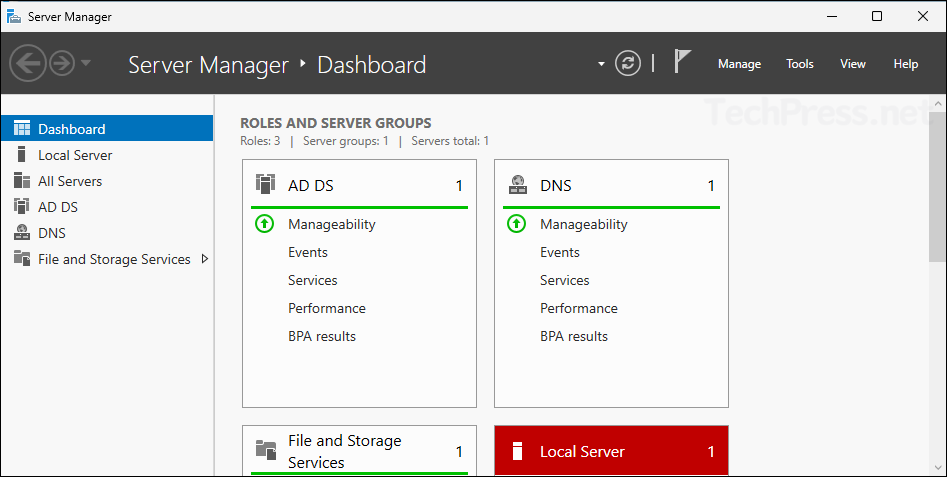The width and height of the screenshot is (947, 477).
Task: Open Events in the AD DS tile
Action: coord(307,252)
